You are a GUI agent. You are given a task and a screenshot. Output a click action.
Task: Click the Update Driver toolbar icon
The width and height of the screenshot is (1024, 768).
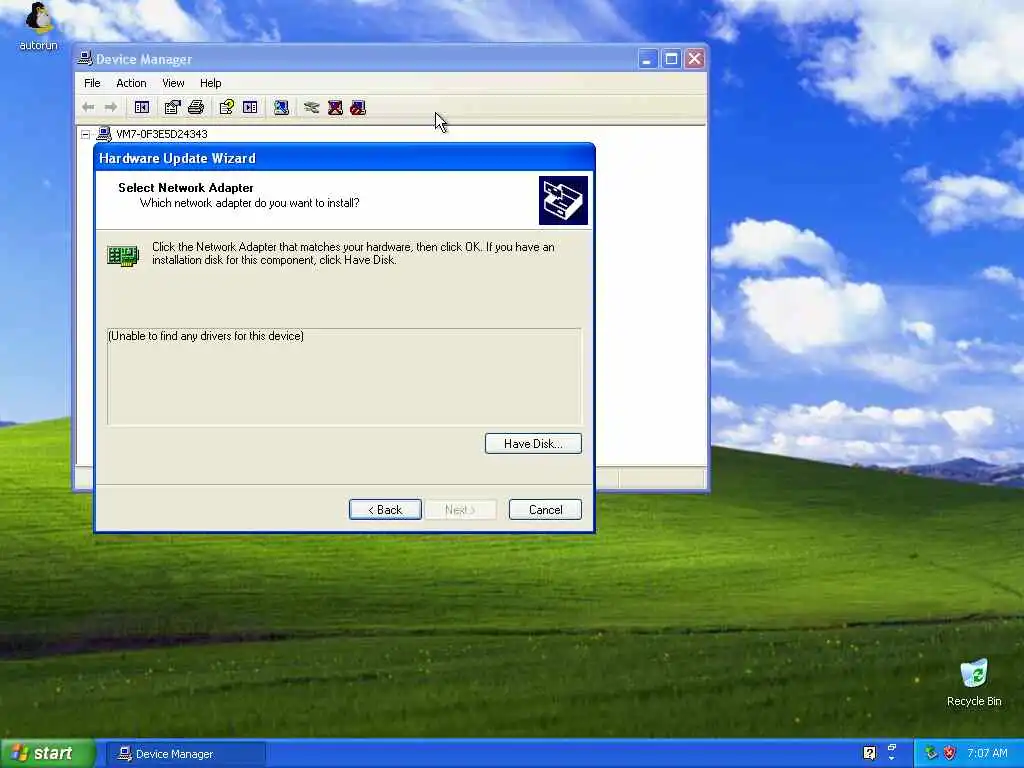(x=312, y=107)
